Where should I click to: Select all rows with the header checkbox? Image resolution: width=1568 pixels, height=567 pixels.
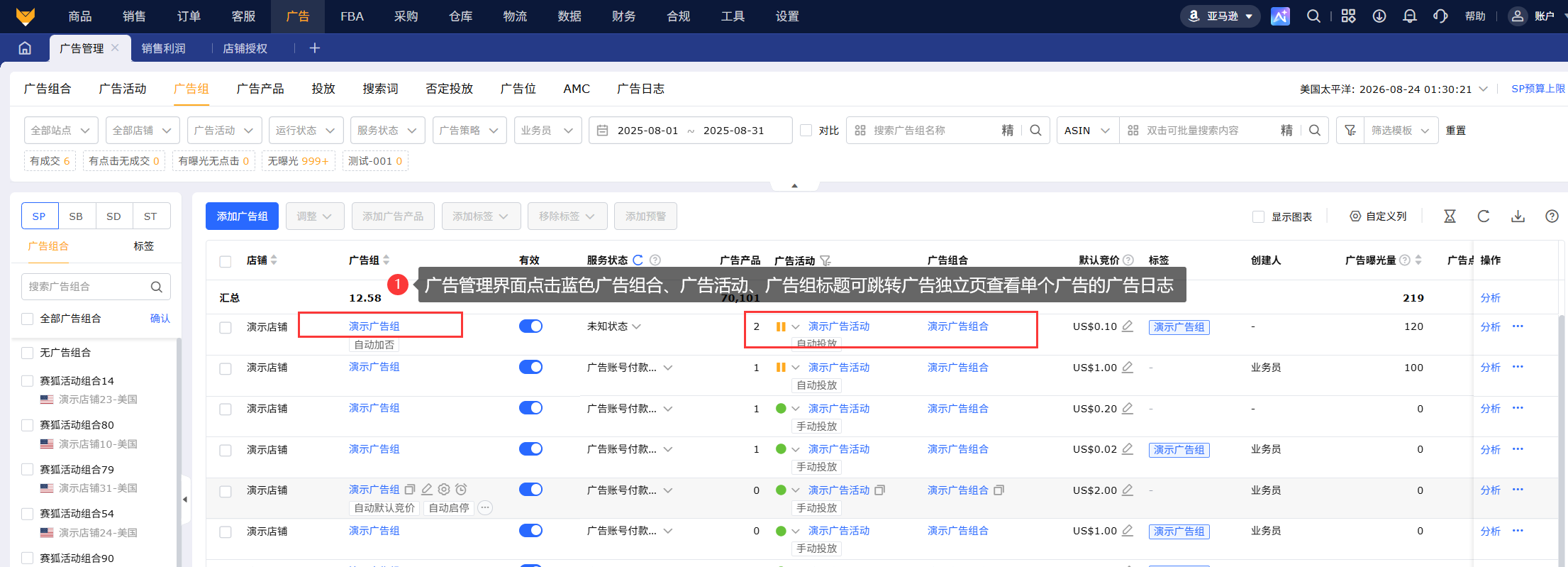(226, 261)
